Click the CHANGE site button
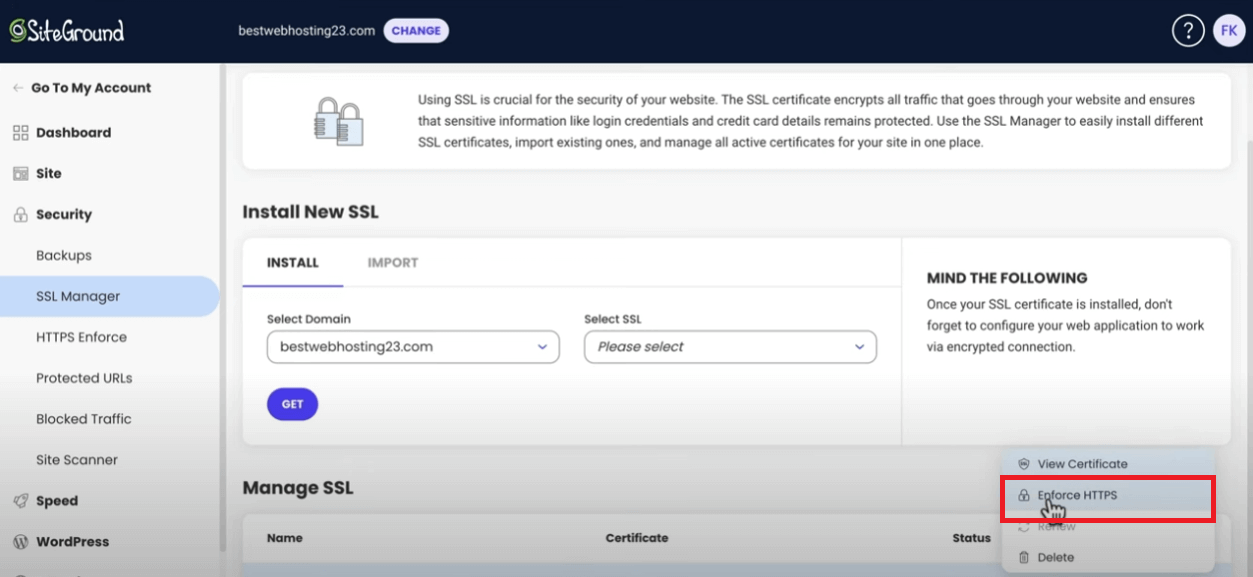This screenshot has height=577, width=1253. (x=416, y=31)
